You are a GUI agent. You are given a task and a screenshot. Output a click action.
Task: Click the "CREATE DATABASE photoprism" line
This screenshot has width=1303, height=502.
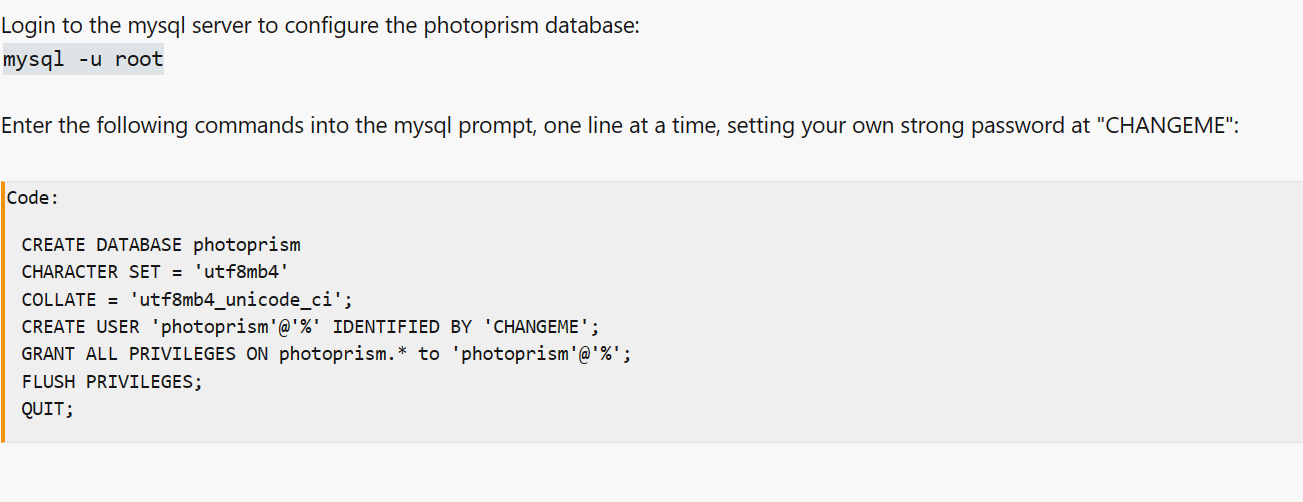(160, 245)
